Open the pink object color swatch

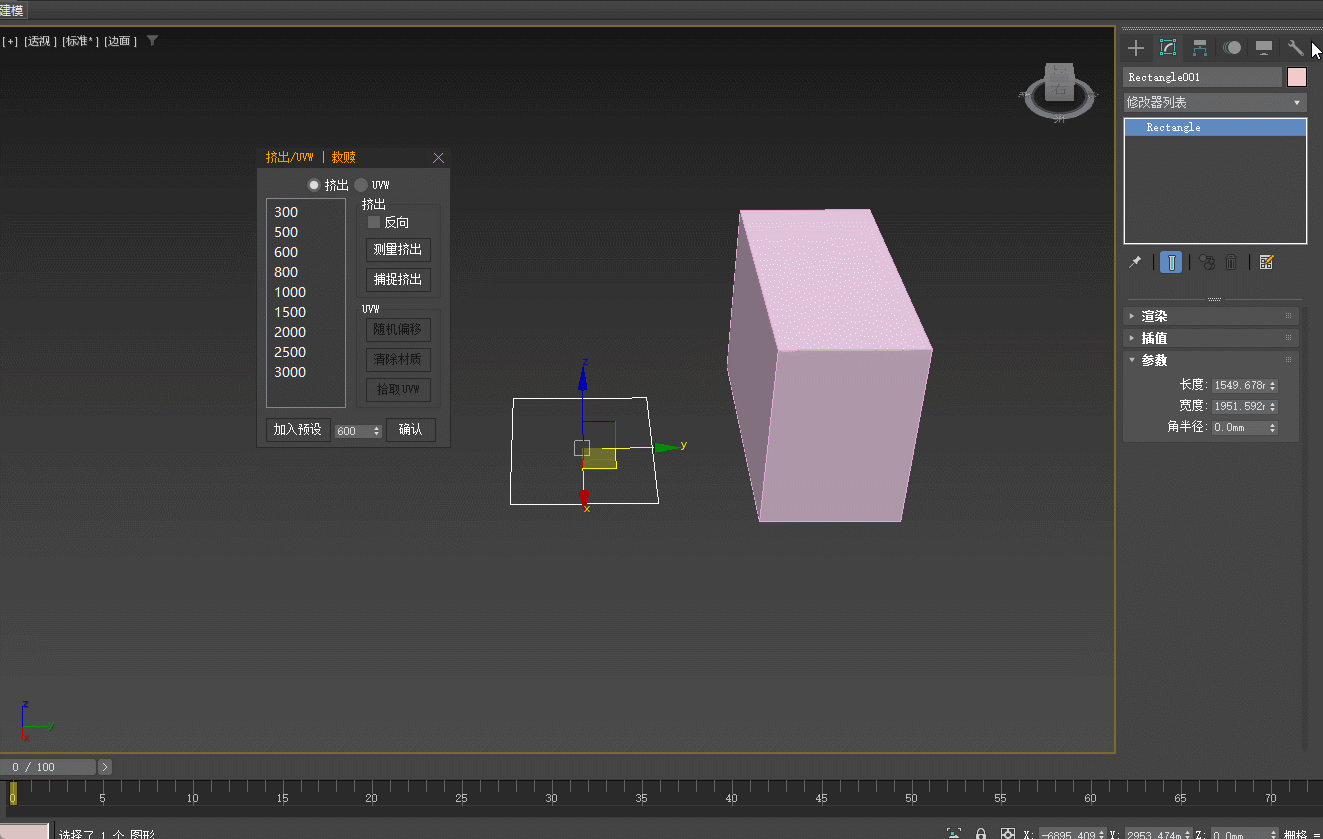[x=1296, y=77]
